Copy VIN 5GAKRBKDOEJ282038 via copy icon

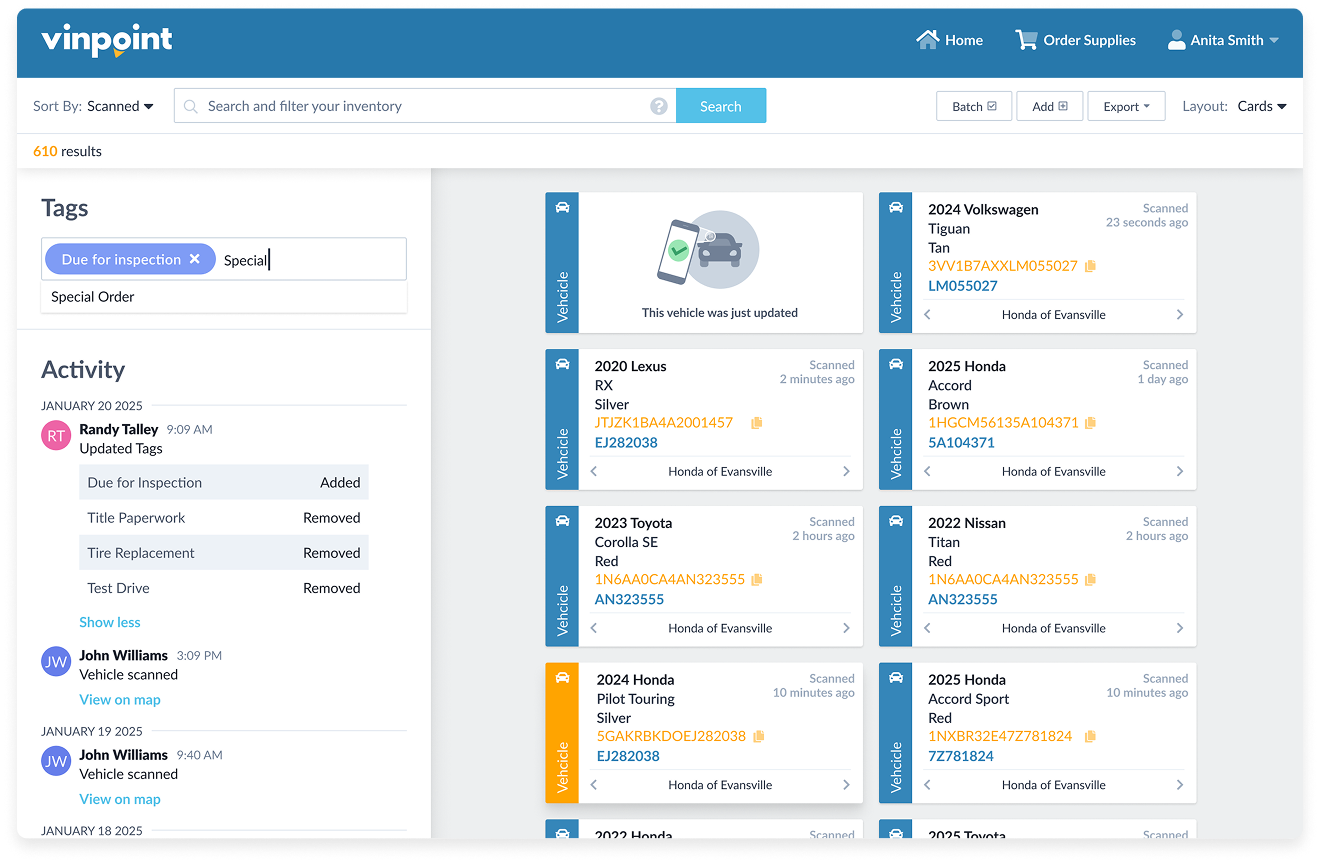coord(758,737)
